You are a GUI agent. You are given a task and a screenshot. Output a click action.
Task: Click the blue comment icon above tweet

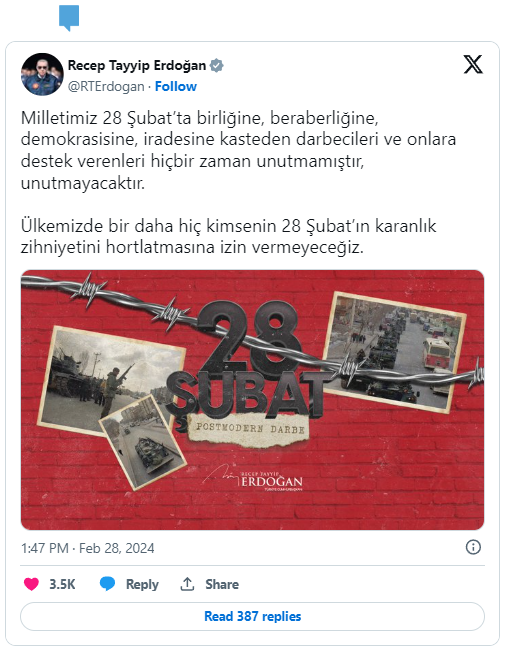pos(69,18)
